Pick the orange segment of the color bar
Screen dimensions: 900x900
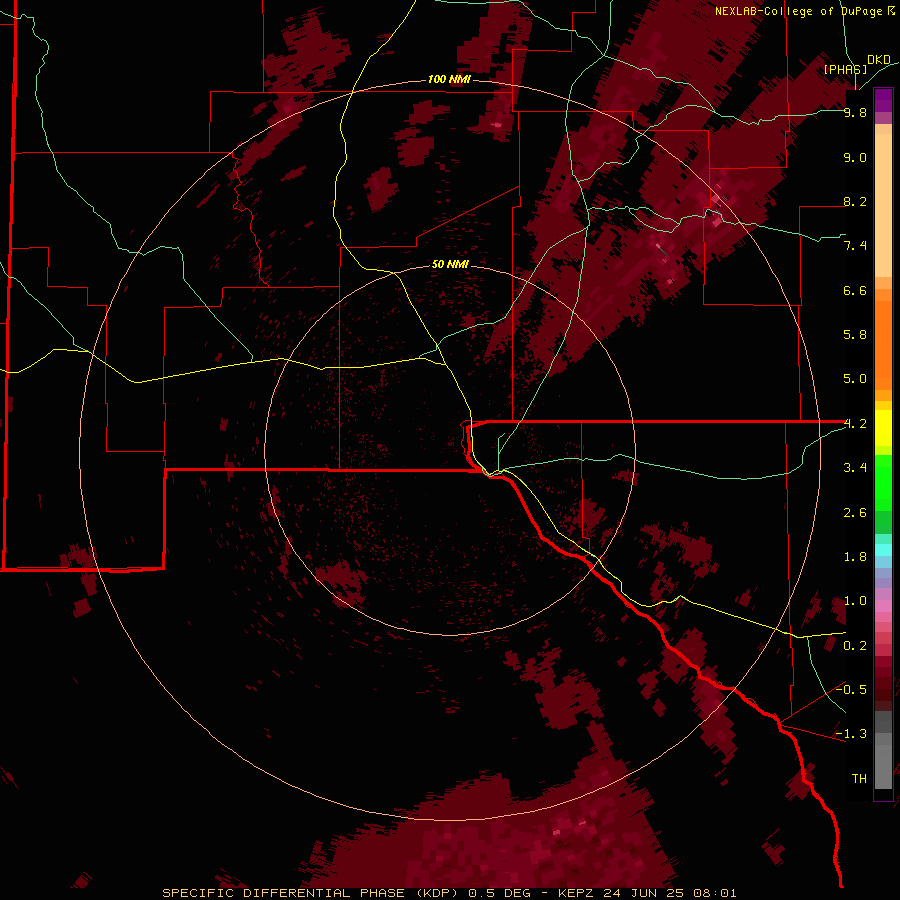883,344
